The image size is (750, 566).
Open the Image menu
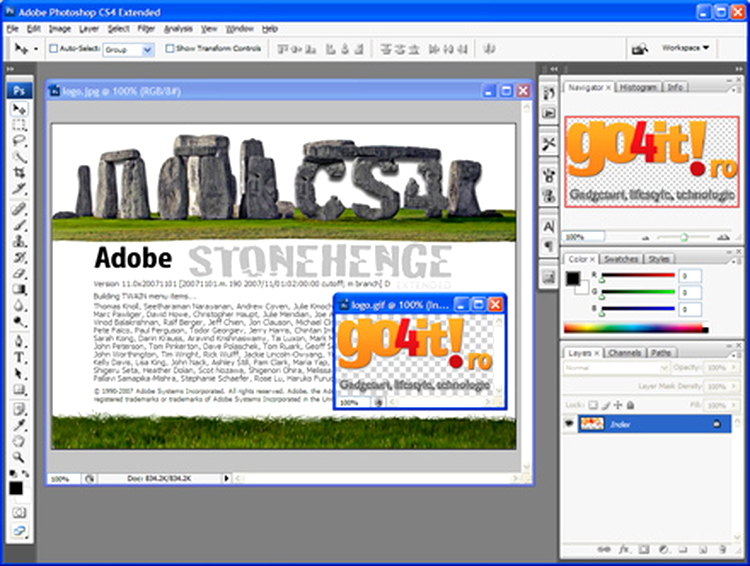pos(60,29)
